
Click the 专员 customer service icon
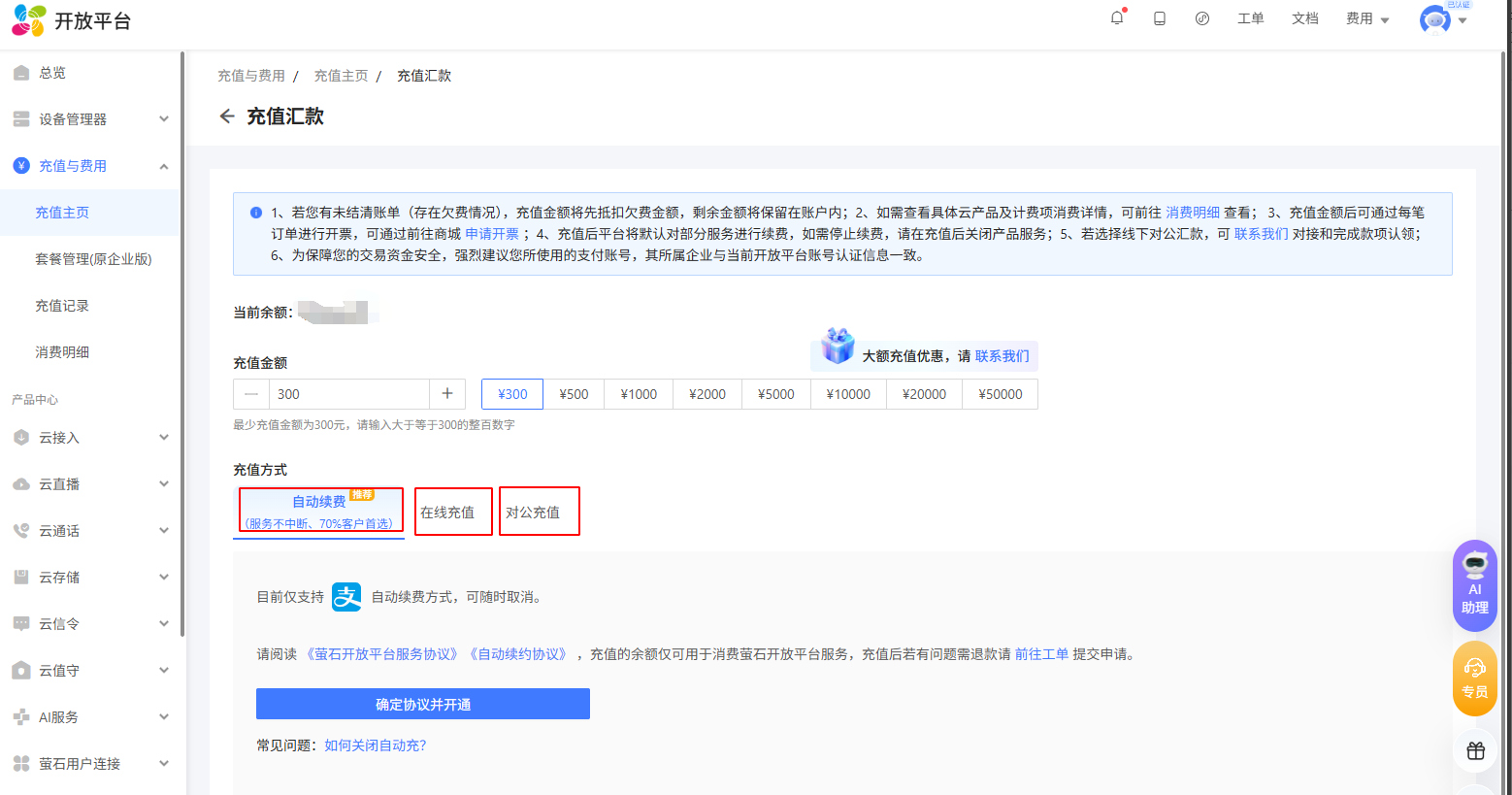(x=1474, y=679)
